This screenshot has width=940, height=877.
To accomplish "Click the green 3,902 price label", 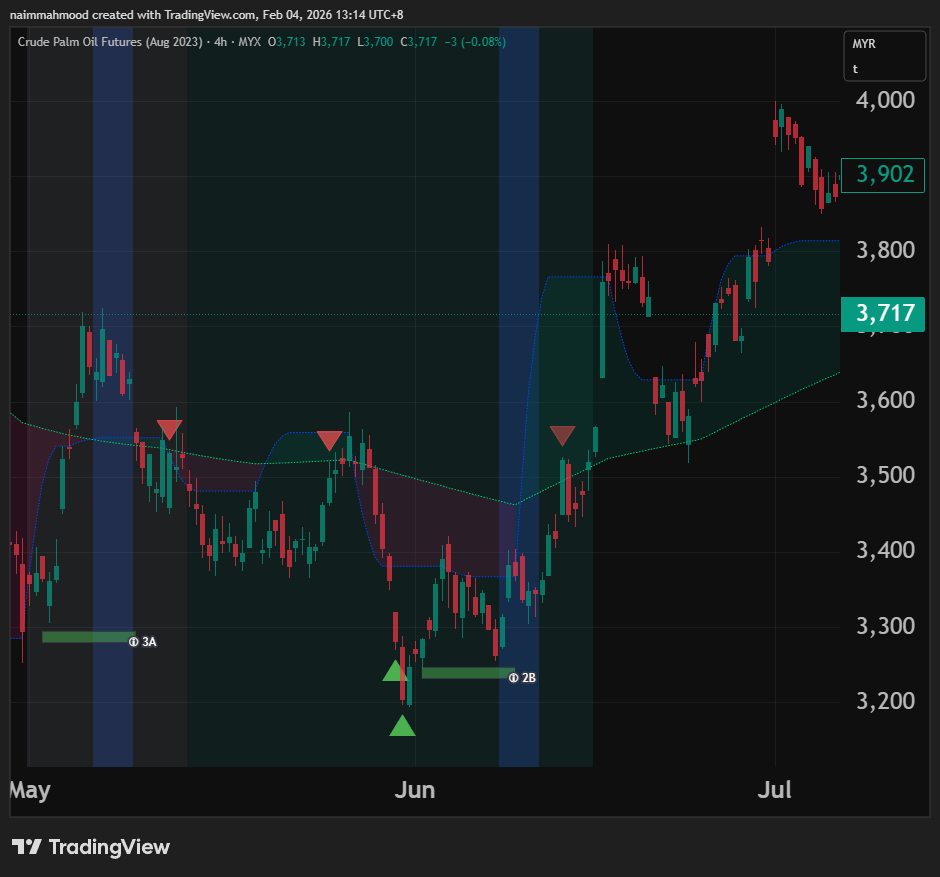I will 883,175.
